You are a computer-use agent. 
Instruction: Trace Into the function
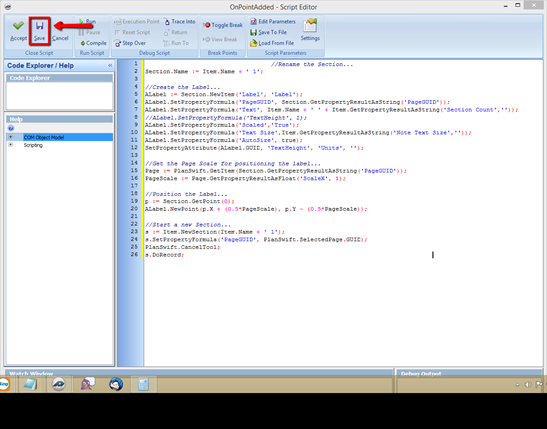tap(179, 21)
